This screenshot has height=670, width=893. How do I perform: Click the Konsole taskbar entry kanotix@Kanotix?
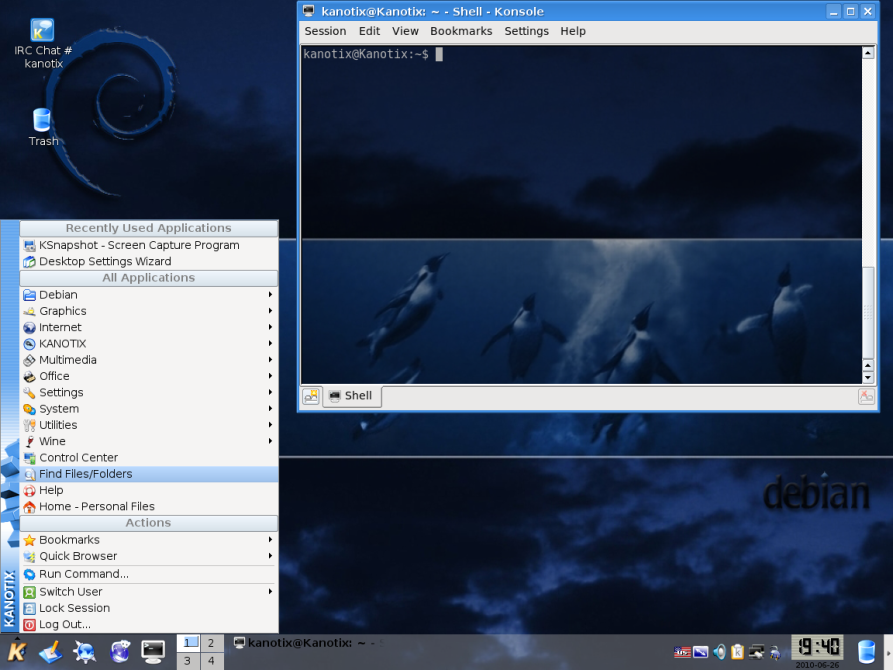coord(300,643)
